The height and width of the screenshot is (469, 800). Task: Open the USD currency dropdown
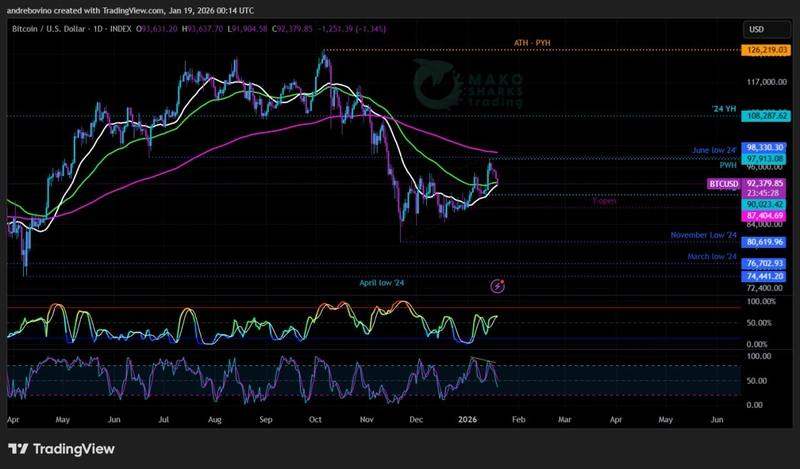tap(756, 30)
